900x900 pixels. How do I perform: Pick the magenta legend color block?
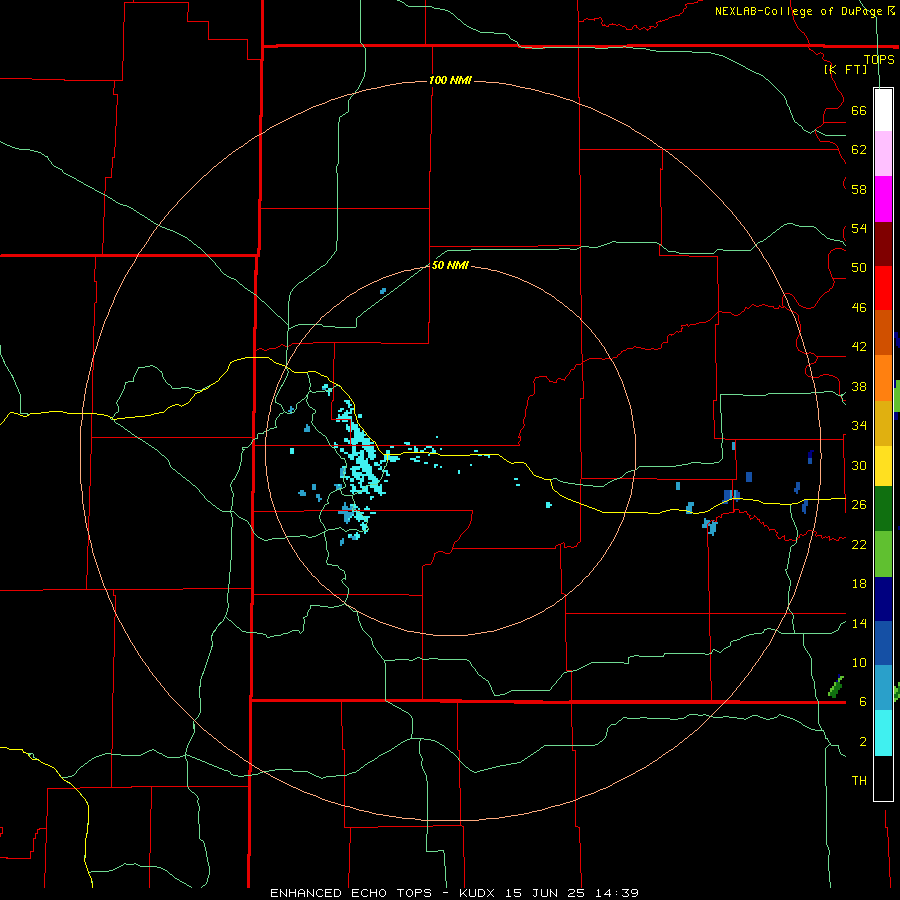tap(883, 199)
